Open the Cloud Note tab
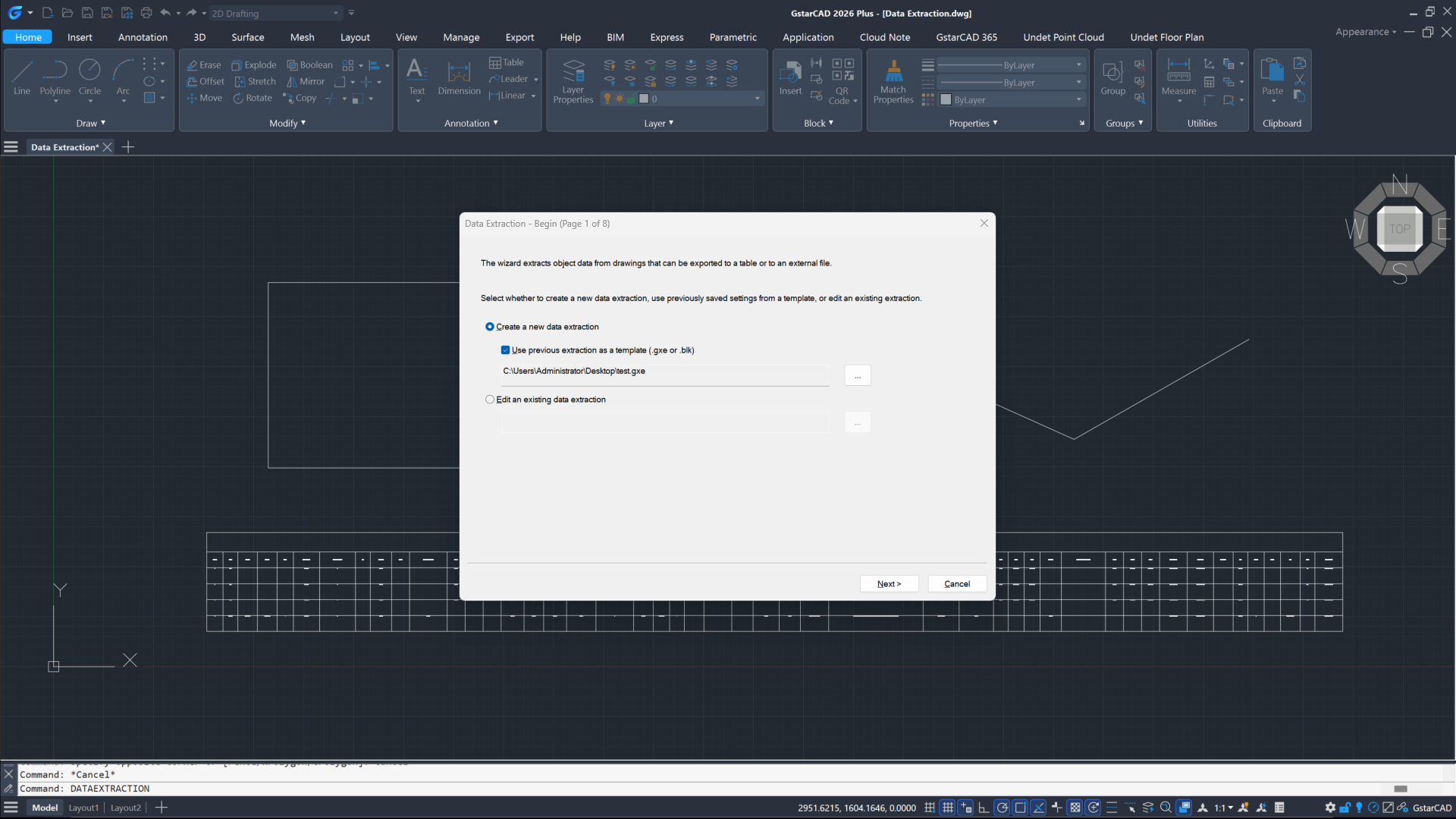 [885, 37]
